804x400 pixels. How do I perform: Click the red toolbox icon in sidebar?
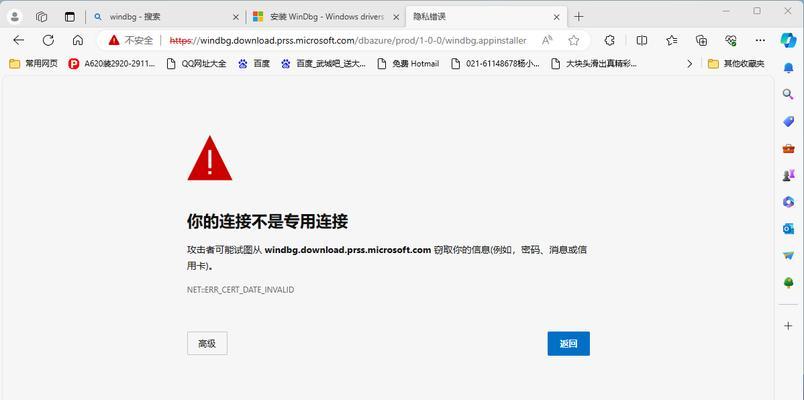[788, 148]
